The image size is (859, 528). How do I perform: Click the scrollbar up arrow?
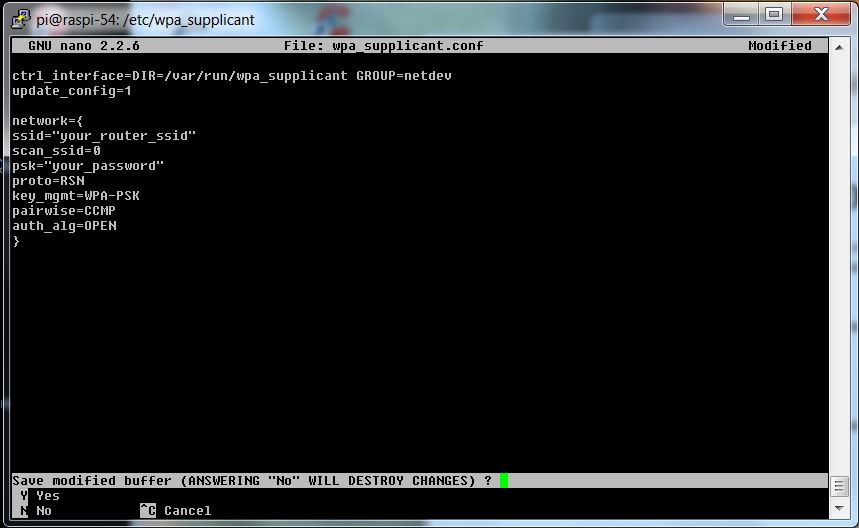tap(839, 48)
